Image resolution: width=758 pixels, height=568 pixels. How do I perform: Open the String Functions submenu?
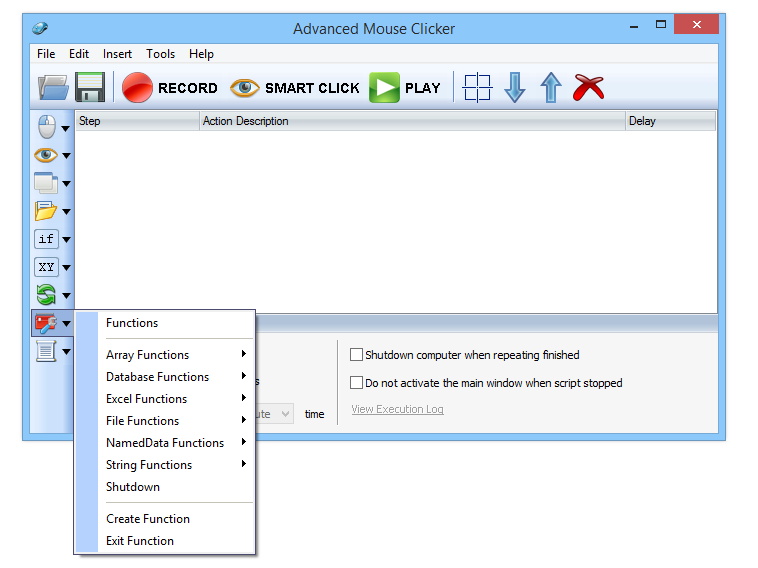point(164,465)
